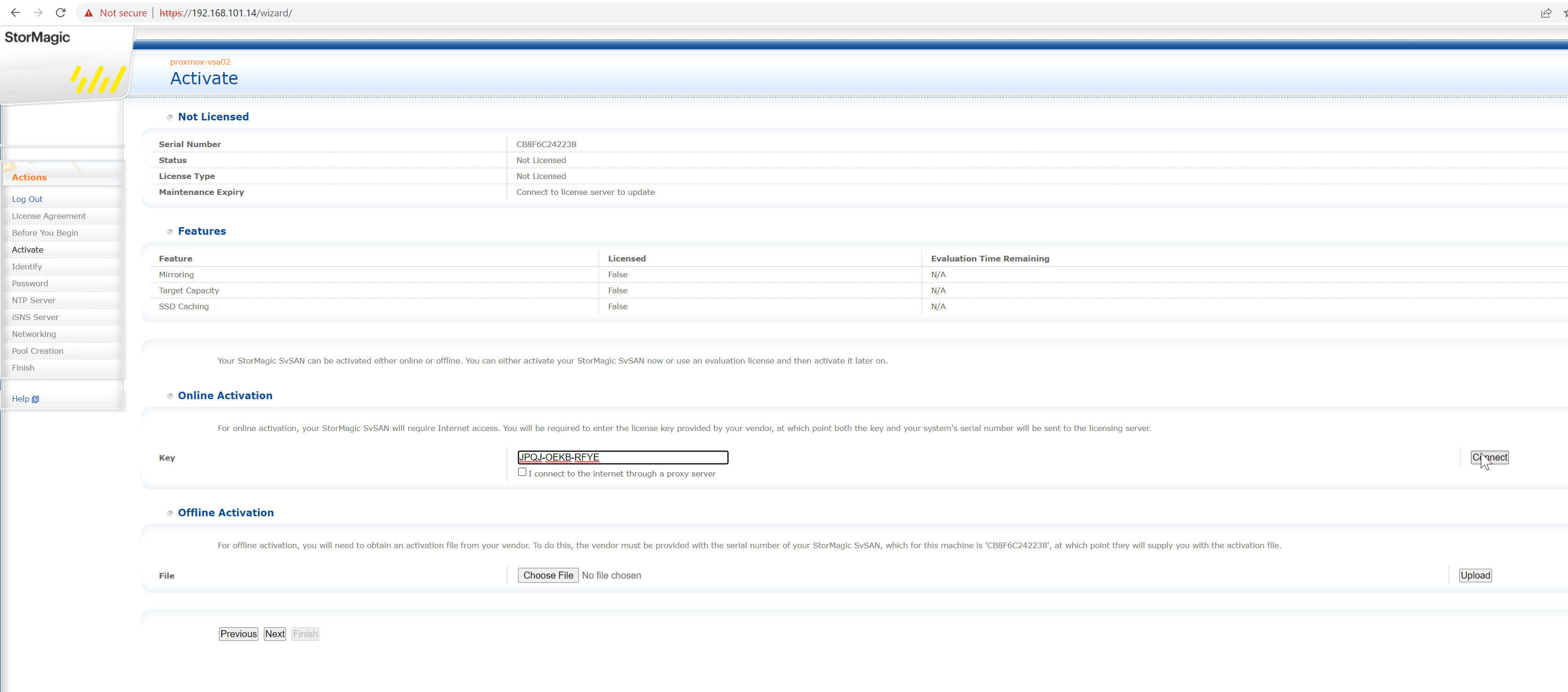Screen dimensions: 1568x692
Task: Click the Mirroring feature row
Action: click(x=858, y=275)
